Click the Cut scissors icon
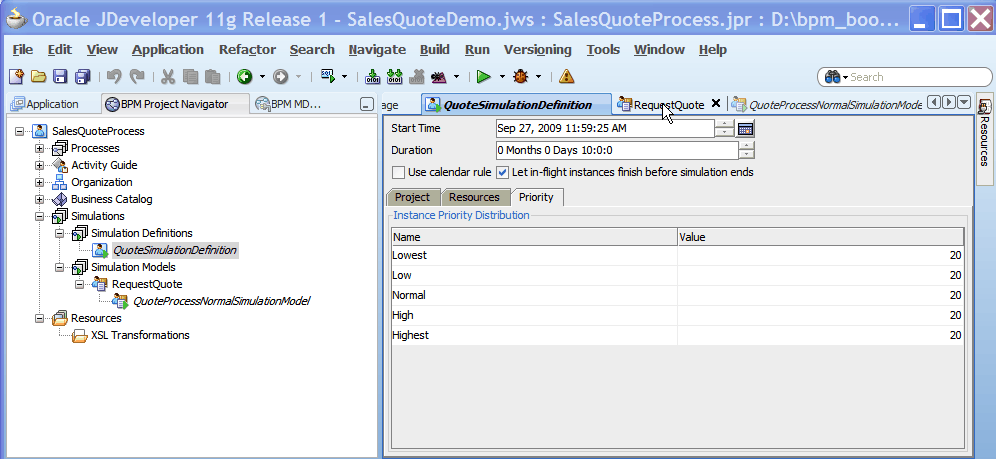This screenshot has height=459, width=996. pyautogui.click(x=168, y=77)
